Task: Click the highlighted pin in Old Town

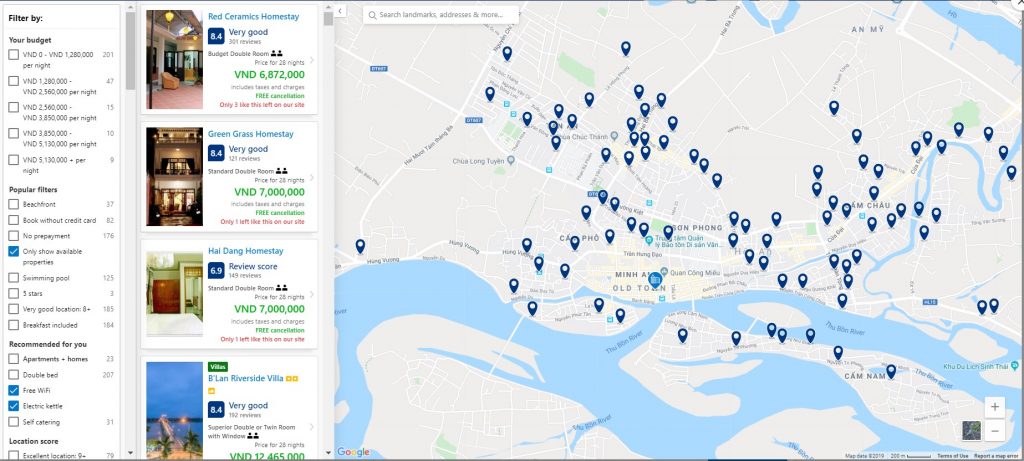Action: pos(655,279)
